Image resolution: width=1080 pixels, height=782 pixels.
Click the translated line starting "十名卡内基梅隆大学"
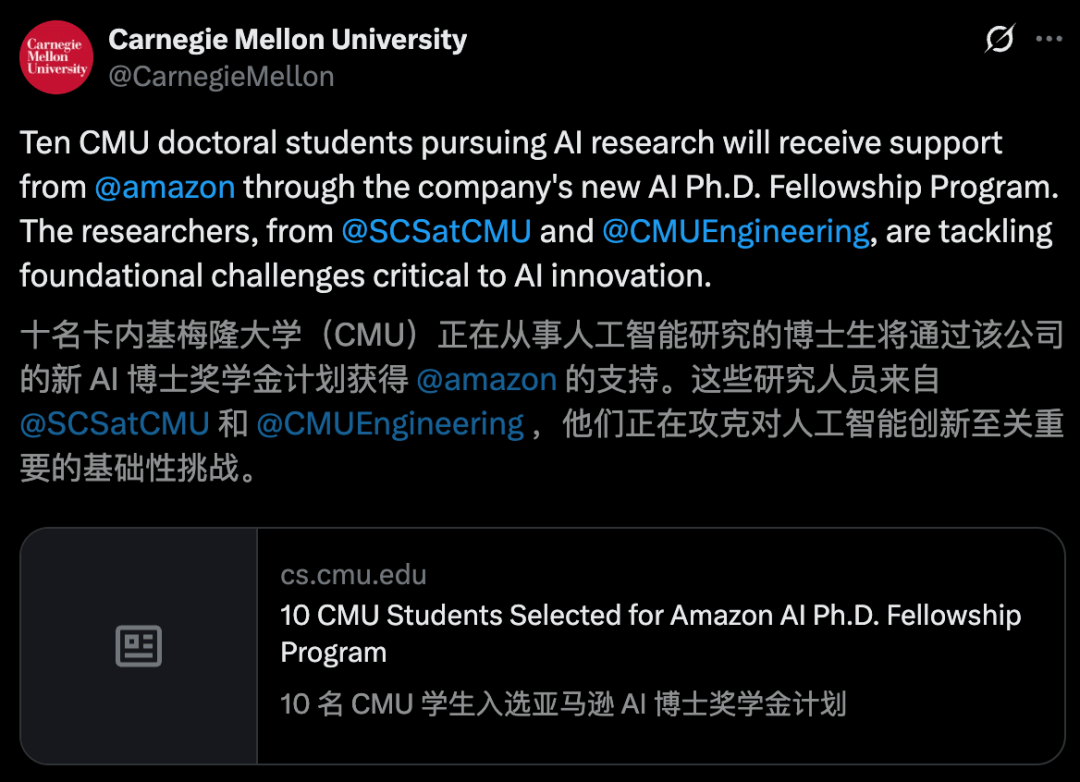coord(540,335)
